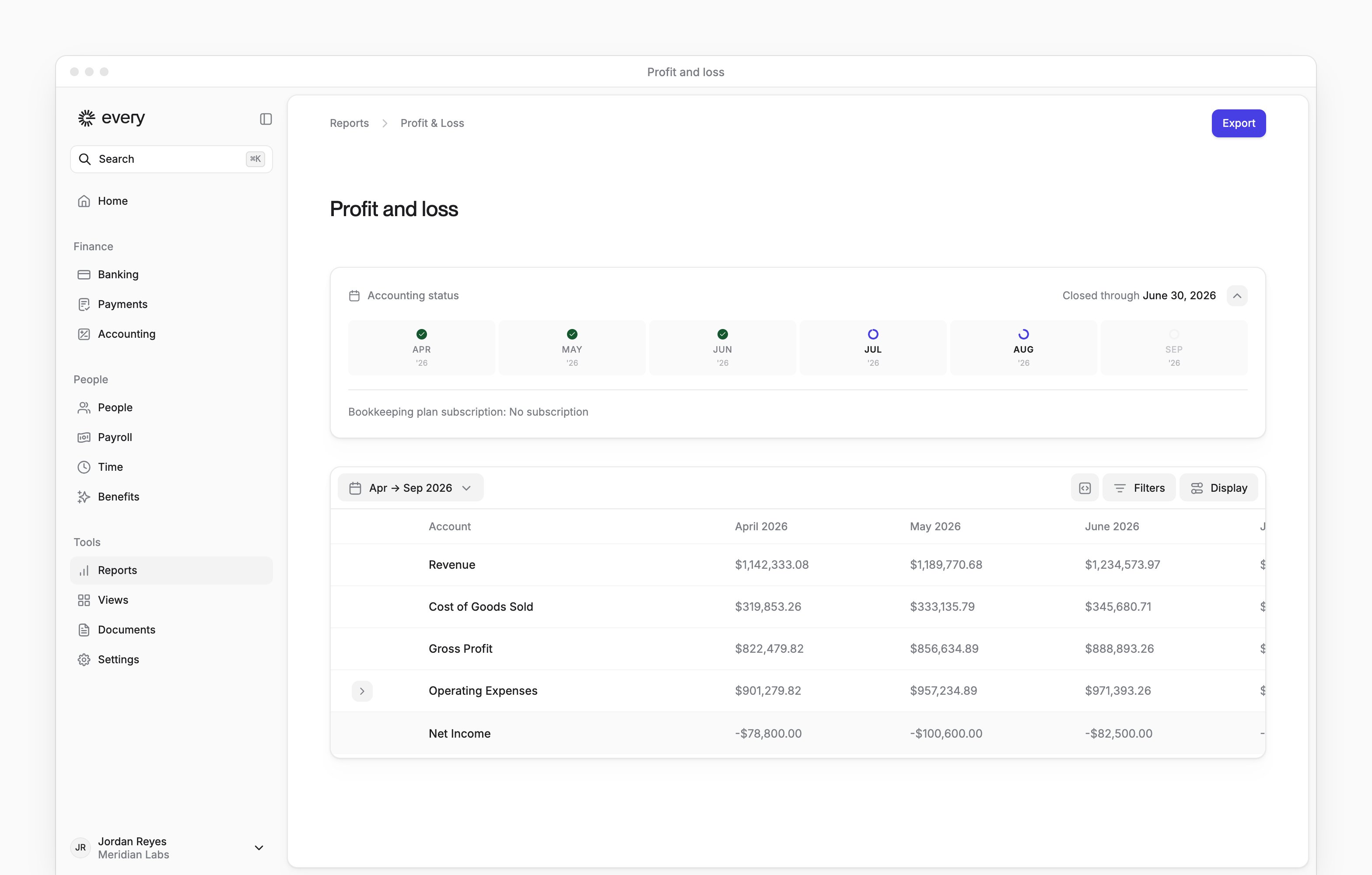The width and height of the screenshot is (1372, 875).
Task: Click the Closed through June 30, 2026 text
Action: (x=1139, y=296)
